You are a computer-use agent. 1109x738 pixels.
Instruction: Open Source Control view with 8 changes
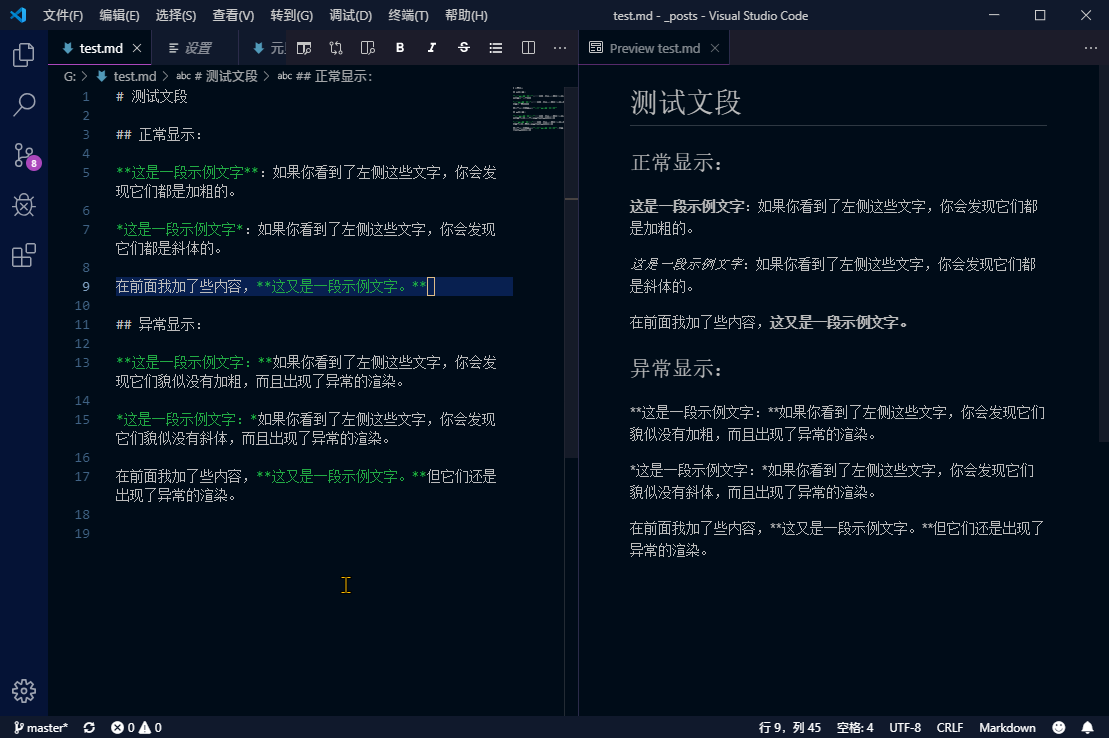coord(25,156)
